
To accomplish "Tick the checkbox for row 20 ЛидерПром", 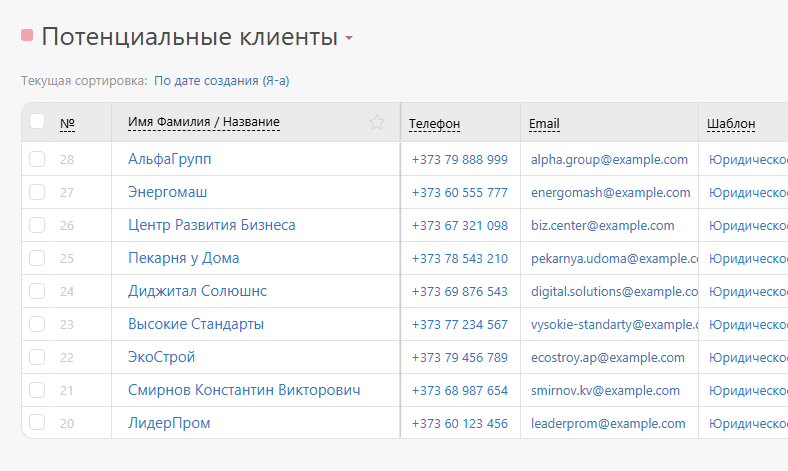I will (x=37, y=423).
